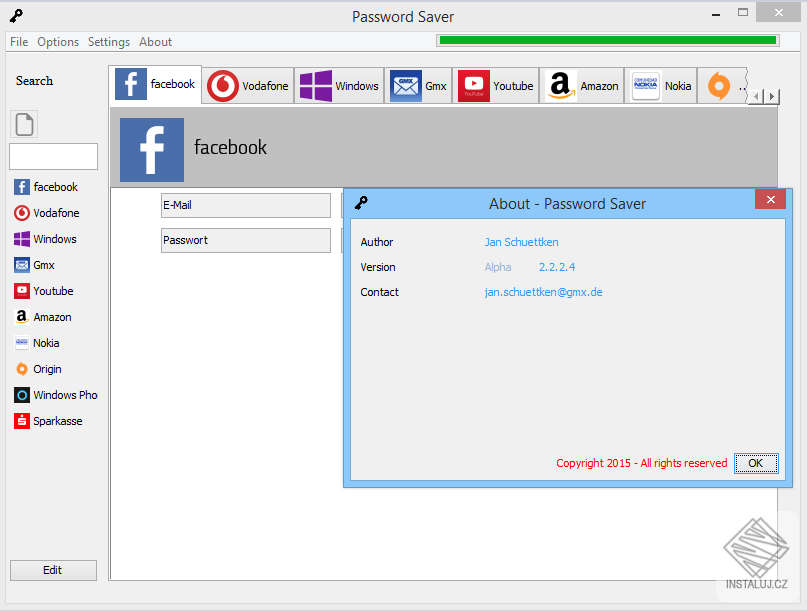
Task: Click the Author label in the About dialog
Action: [x=377, y=242]
